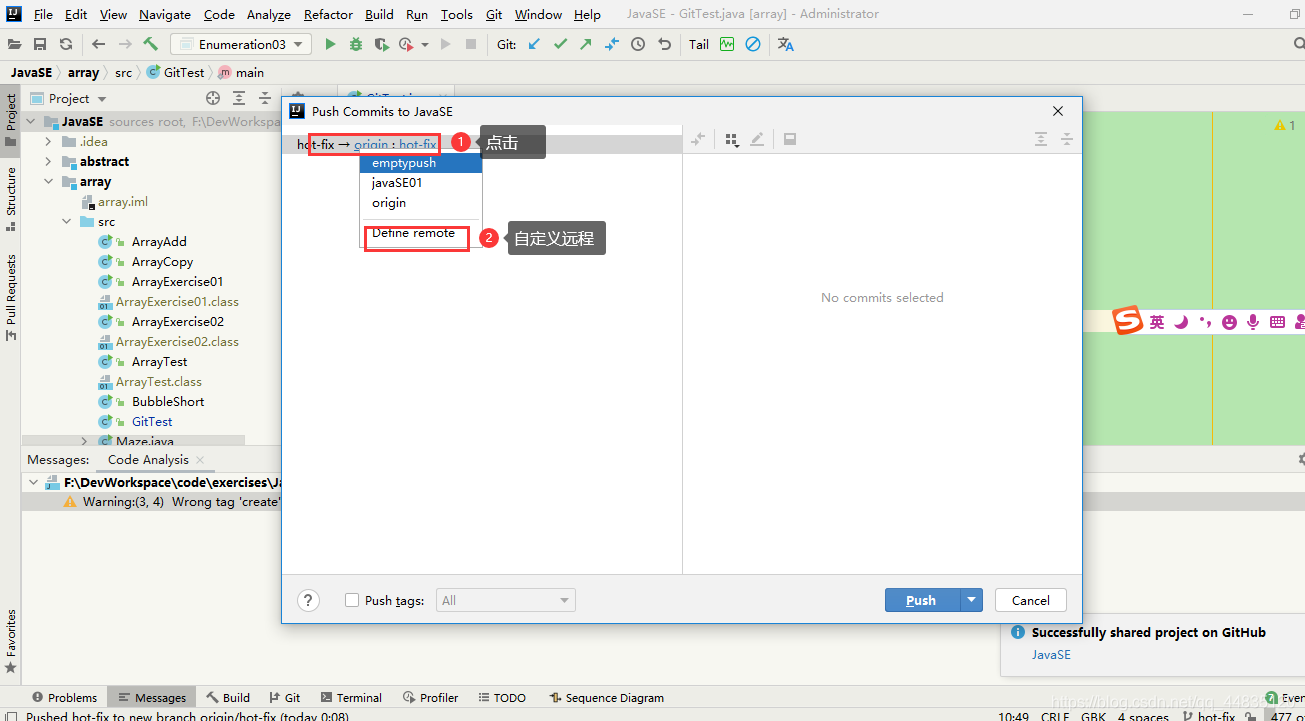Viewport: 1305px width, 721px height.
Task: Open the Problems tool window
Action: coord(64,697)
